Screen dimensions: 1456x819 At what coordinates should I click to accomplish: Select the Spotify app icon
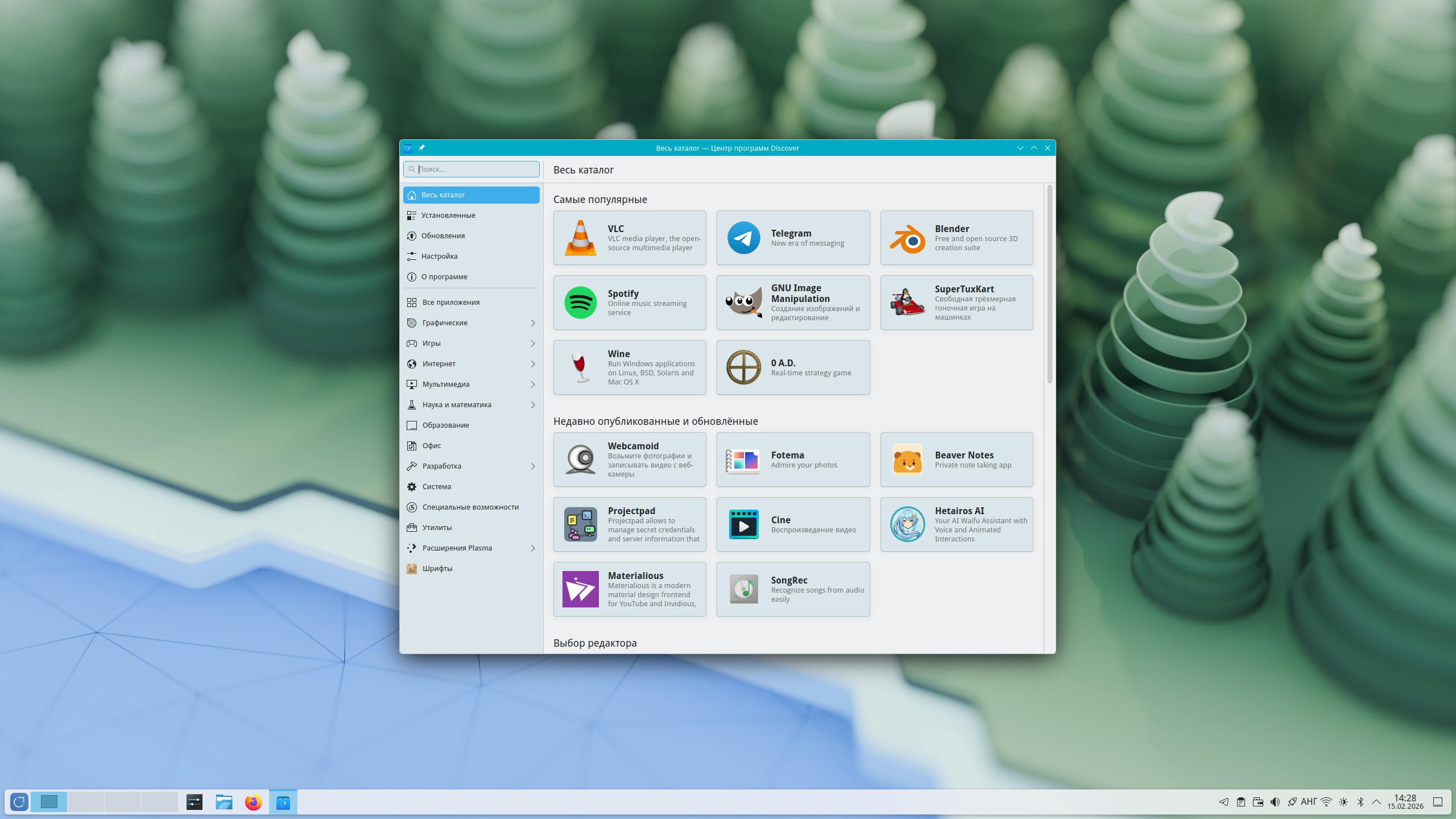(x=580, y=303)
